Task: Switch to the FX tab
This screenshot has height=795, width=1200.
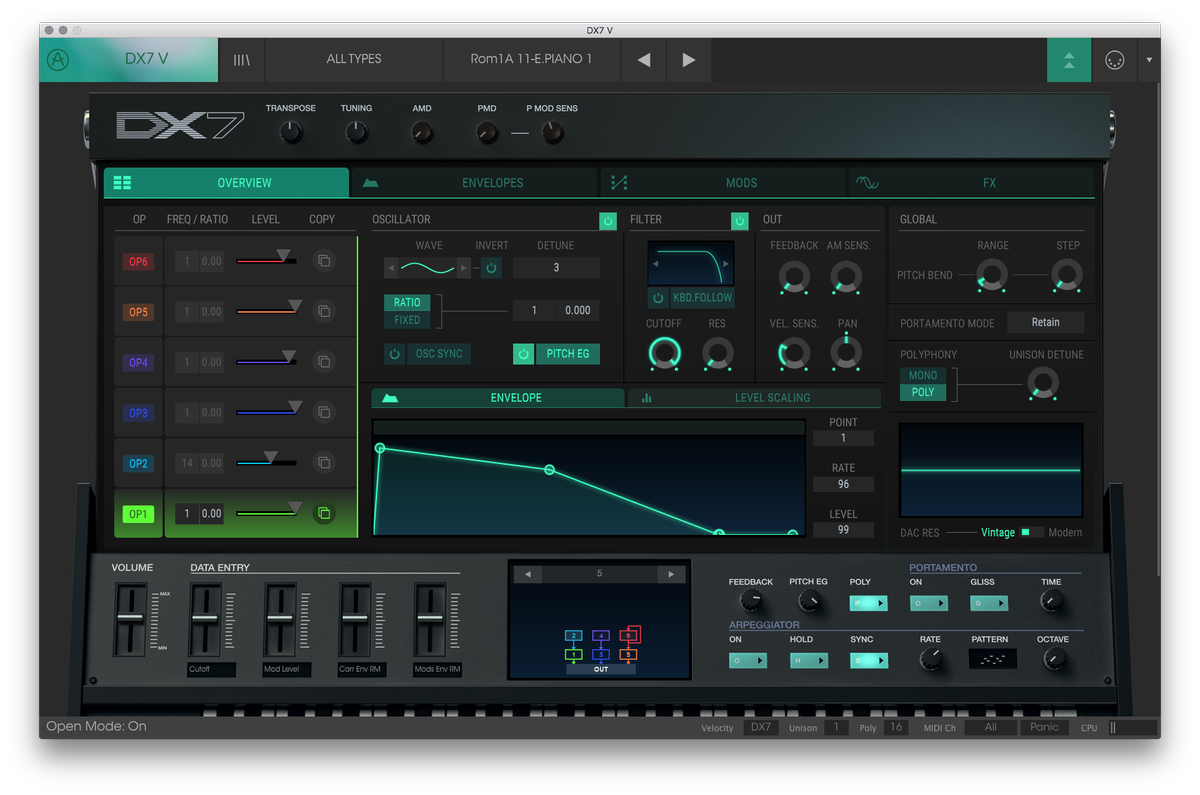Action: (x=971, y=183)
